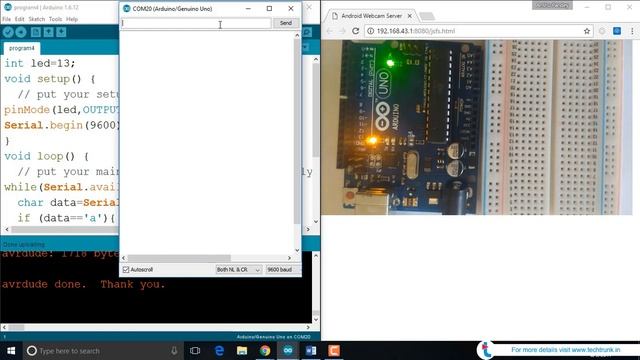Open the Serial Monitor magnifier icon
The width and height of the screenshot is (640, 360).
click(x=307, y=32)
